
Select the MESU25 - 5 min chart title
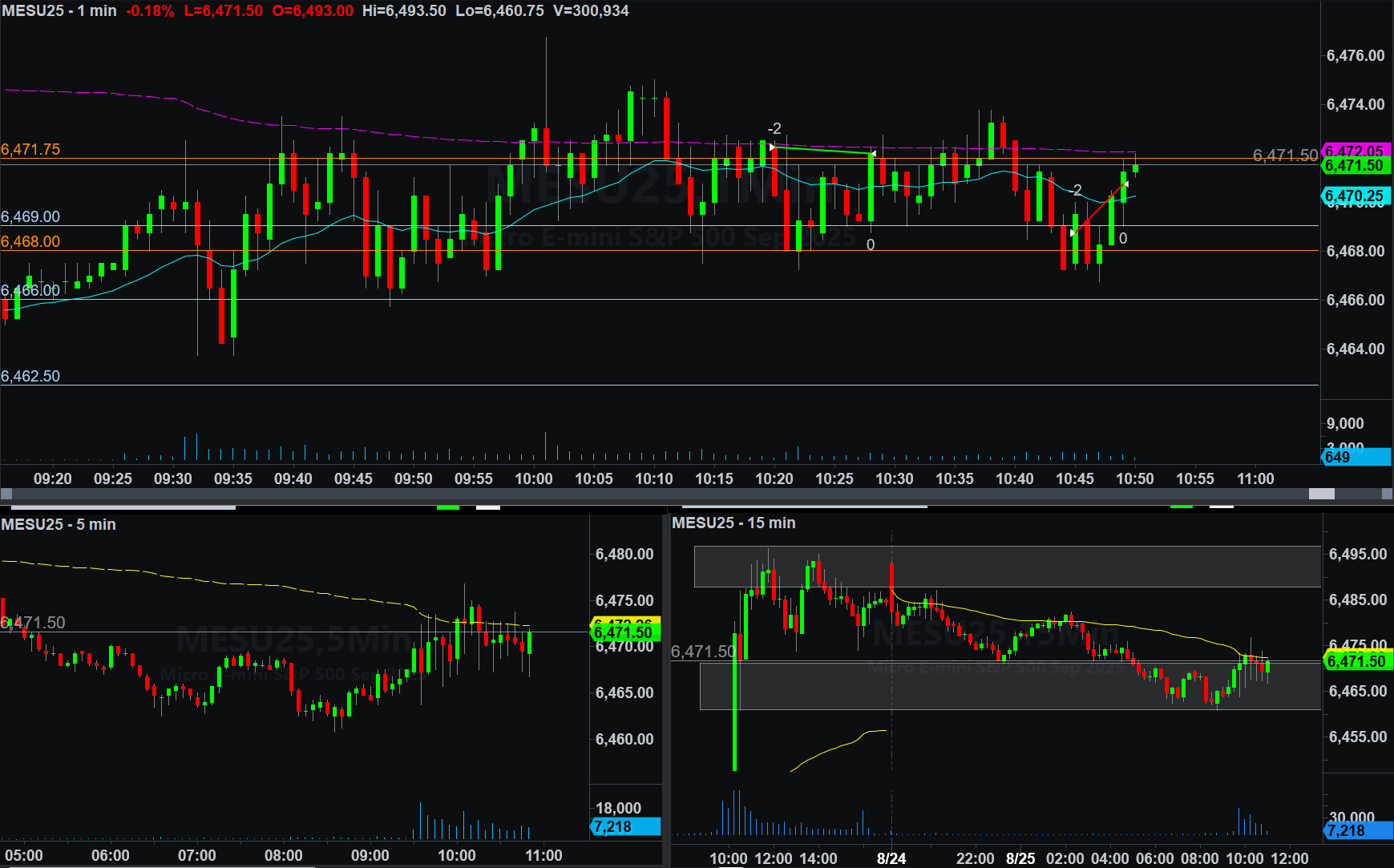point(59,524)
